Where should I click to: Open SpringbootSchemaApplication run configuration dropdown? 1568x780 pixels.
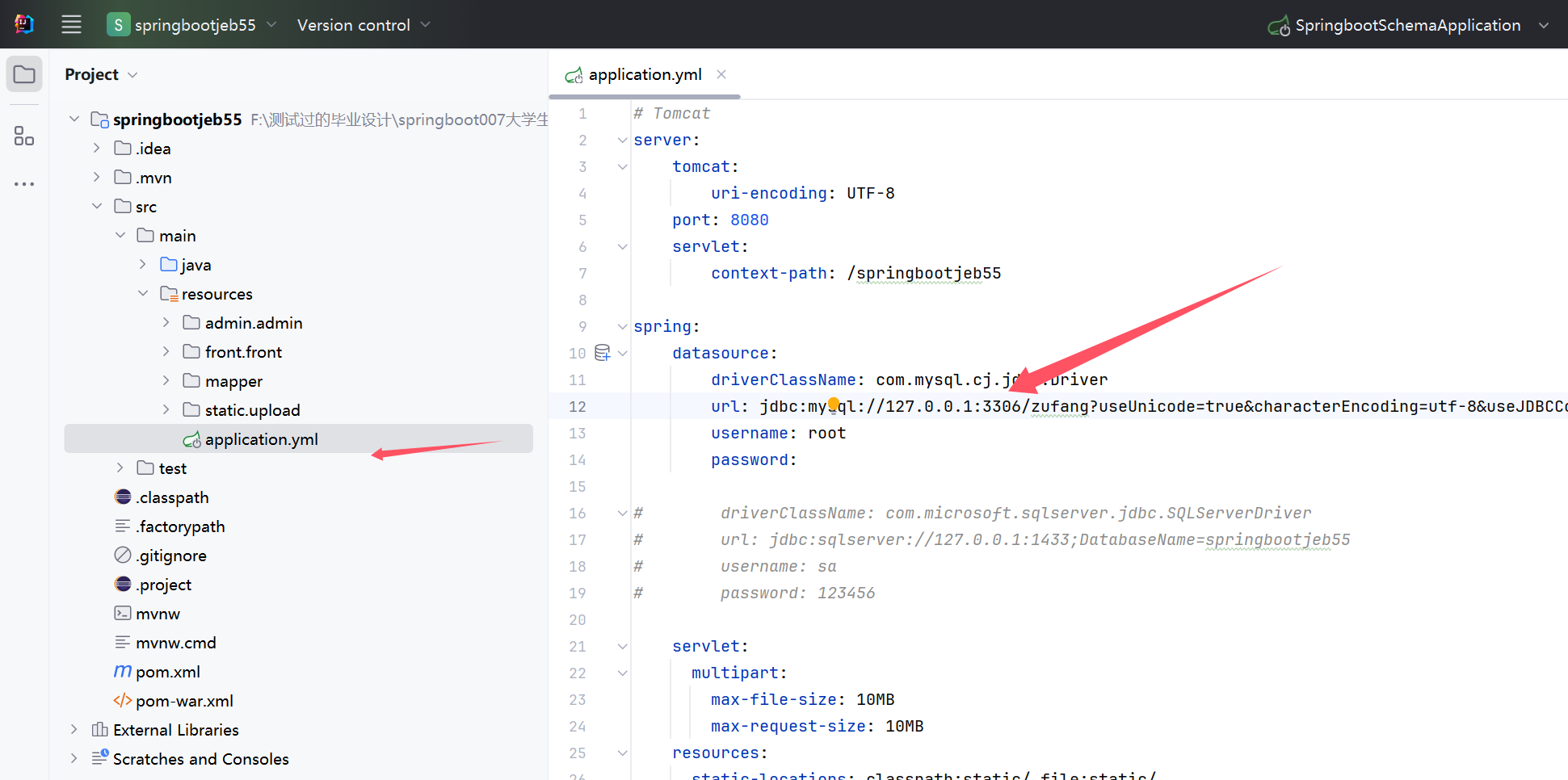[1408, 25]
